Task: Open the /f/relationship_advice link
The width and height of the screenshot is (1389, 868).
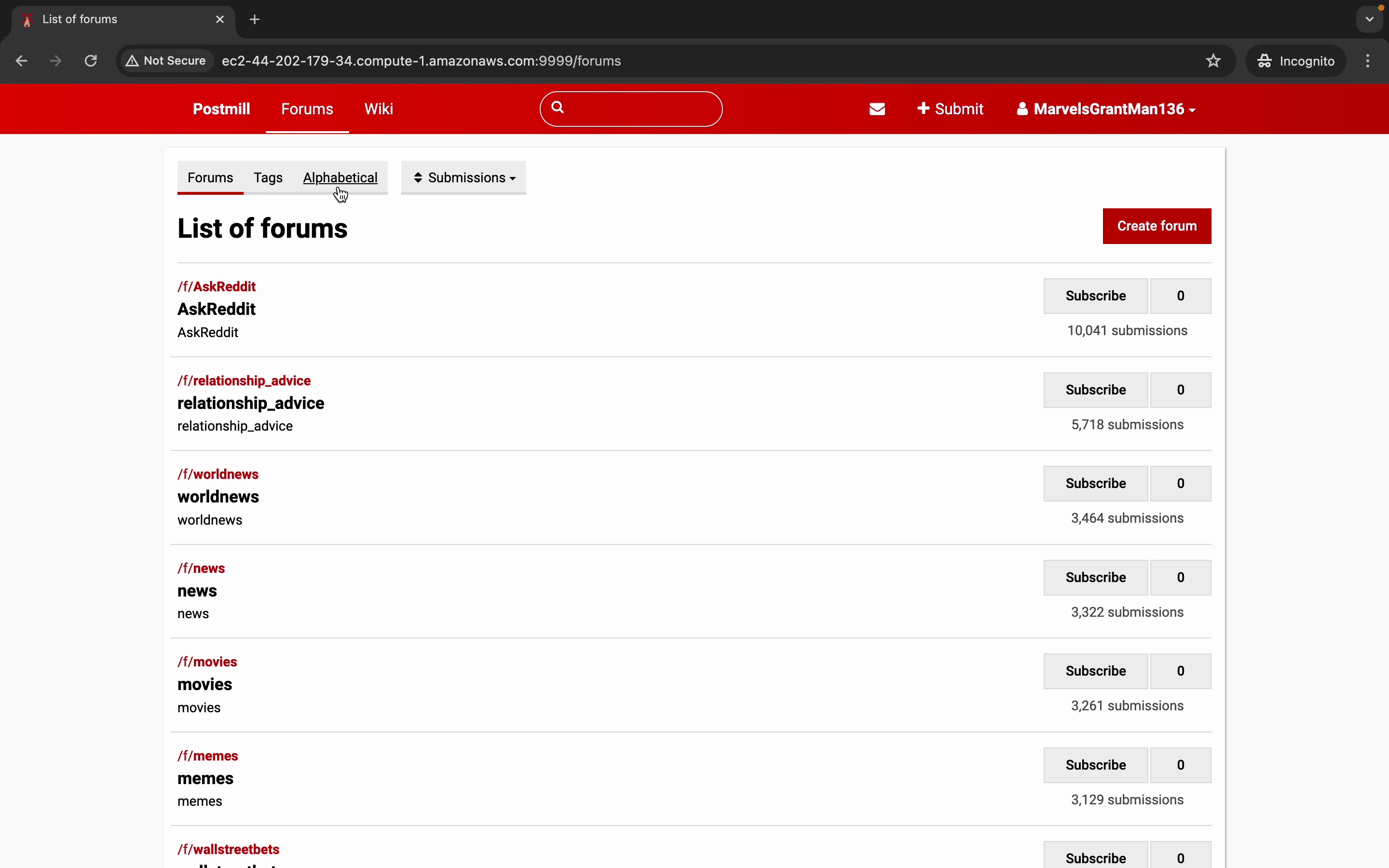Action: [245, 380]
